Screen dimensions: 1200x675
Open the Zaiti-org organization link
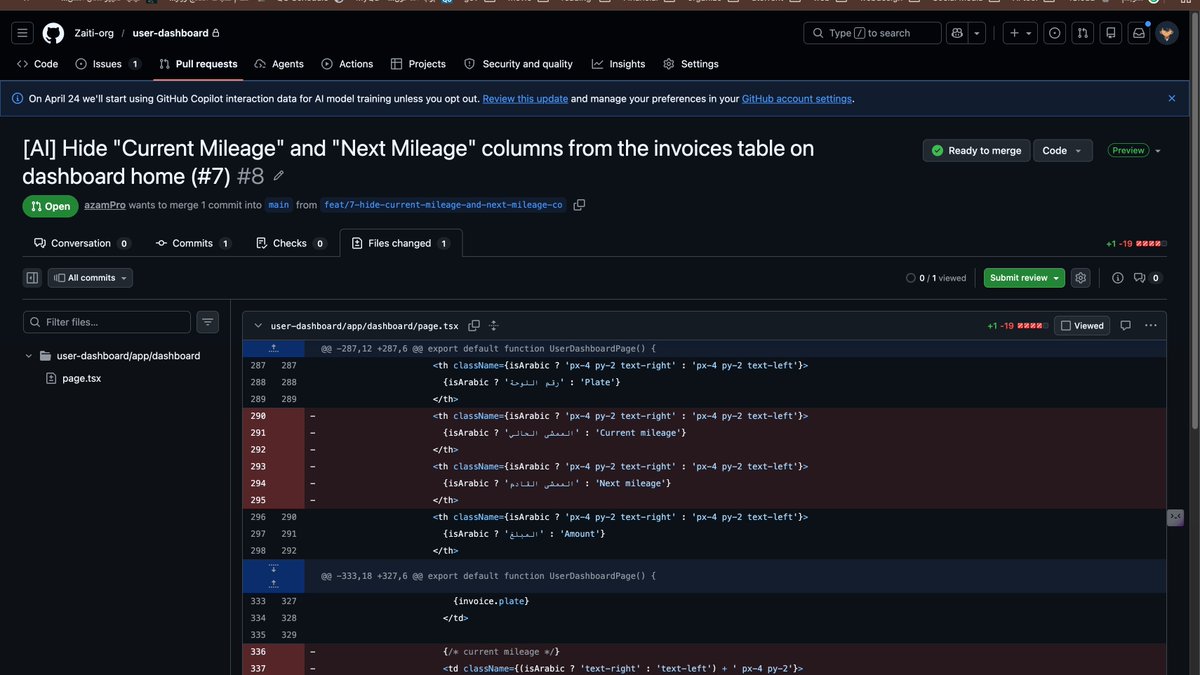coord(94,33)
